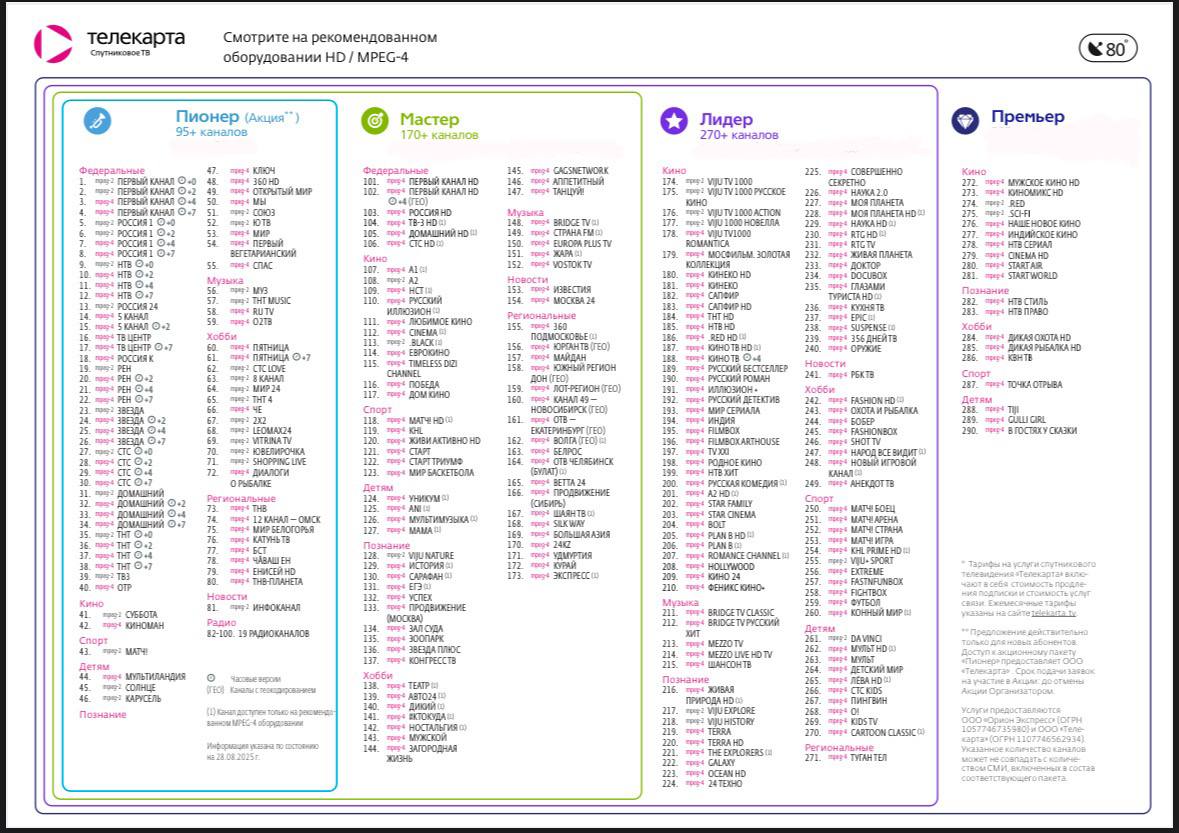Click channel 12 КАНАЛ – ОМСК

(286, 519)
